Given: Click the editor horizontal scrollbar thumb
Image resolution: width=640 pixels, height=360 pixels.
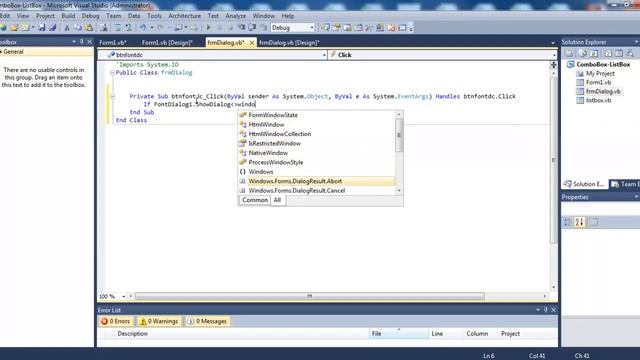Looking at the screenshot, I should (x=310, y=296).
